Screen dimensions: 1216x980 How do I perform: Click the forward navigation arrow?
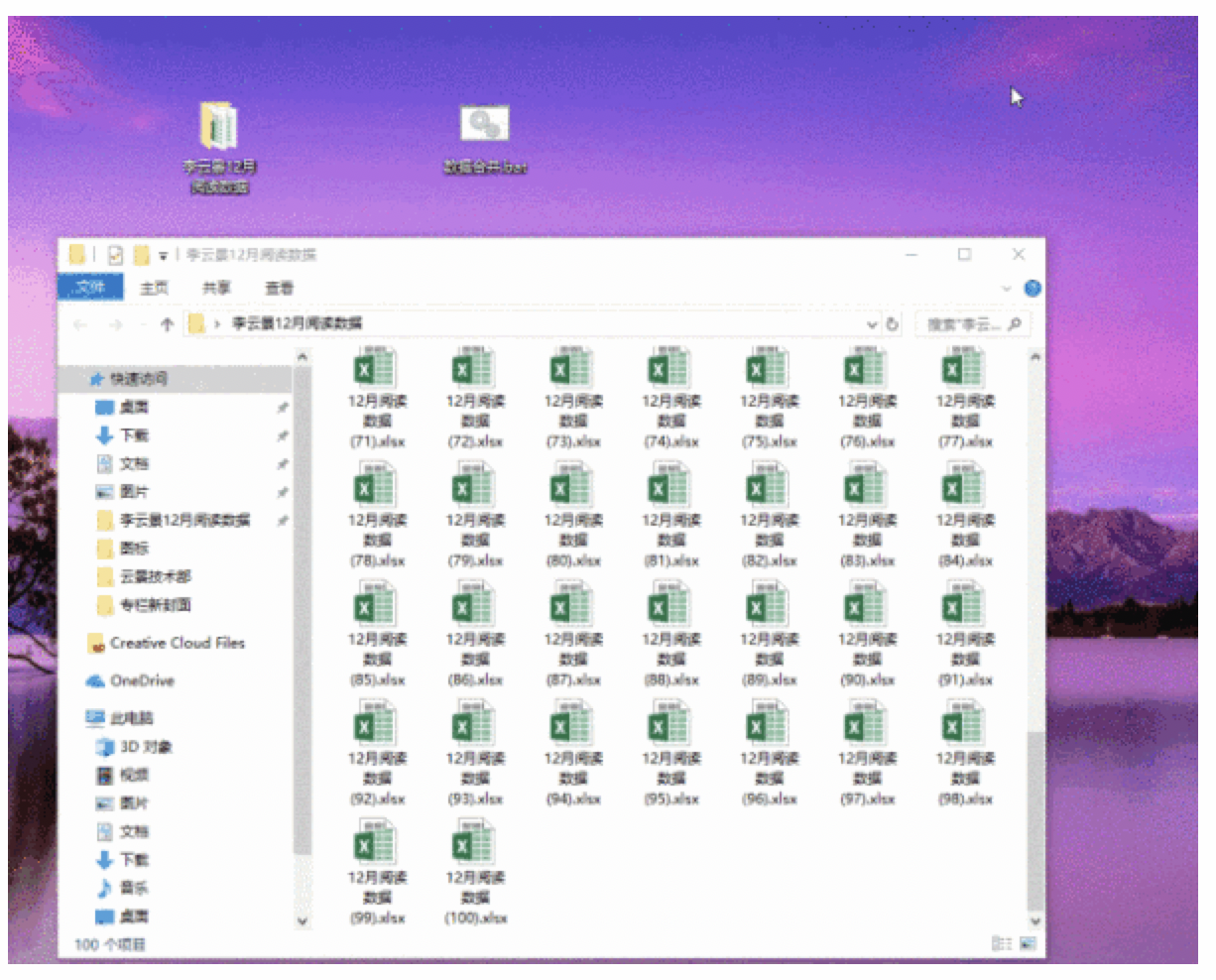click(115, 323)
